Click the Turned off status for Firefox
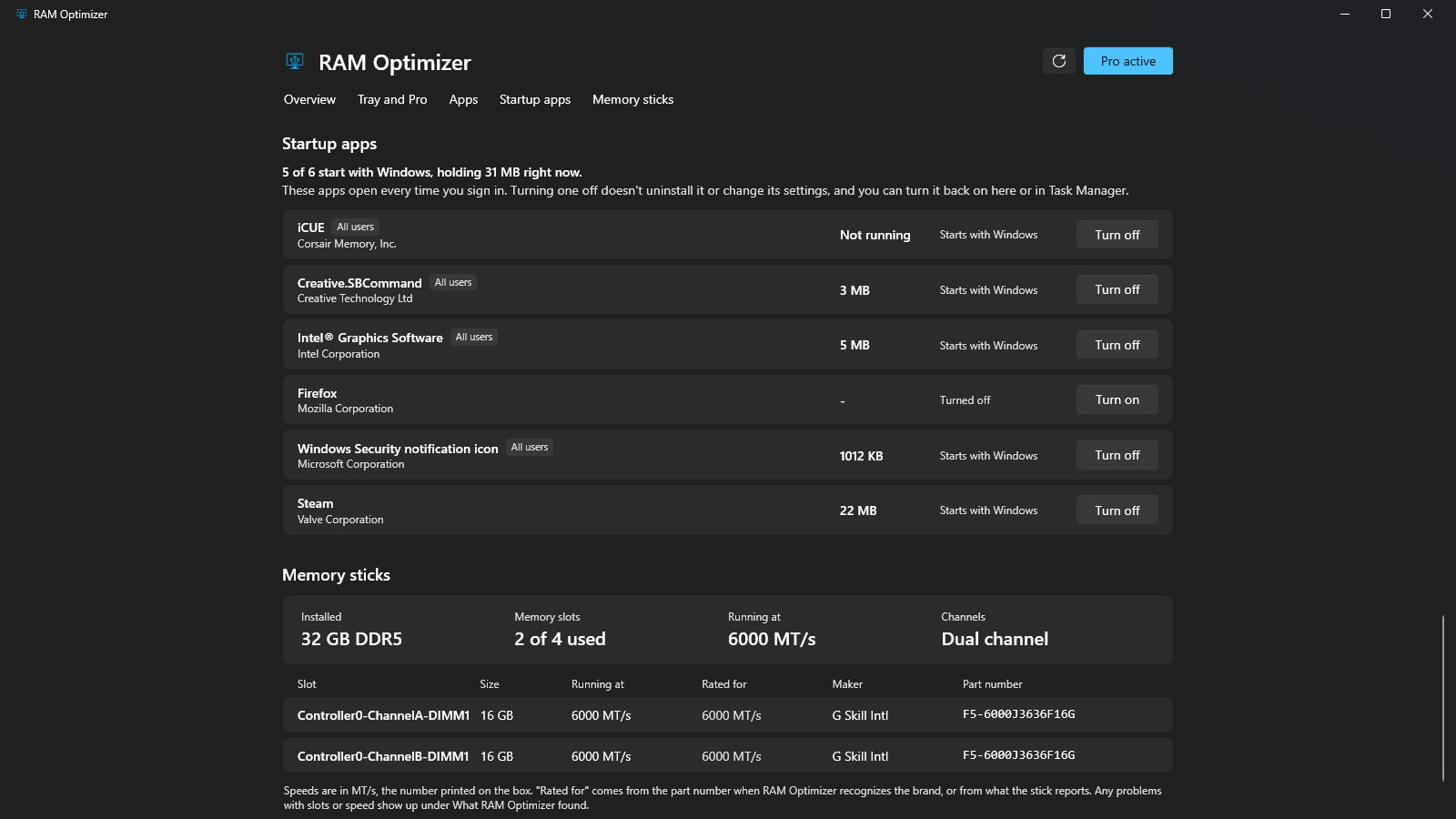This screenshot has height=819, width=1456. pos(965,400)
